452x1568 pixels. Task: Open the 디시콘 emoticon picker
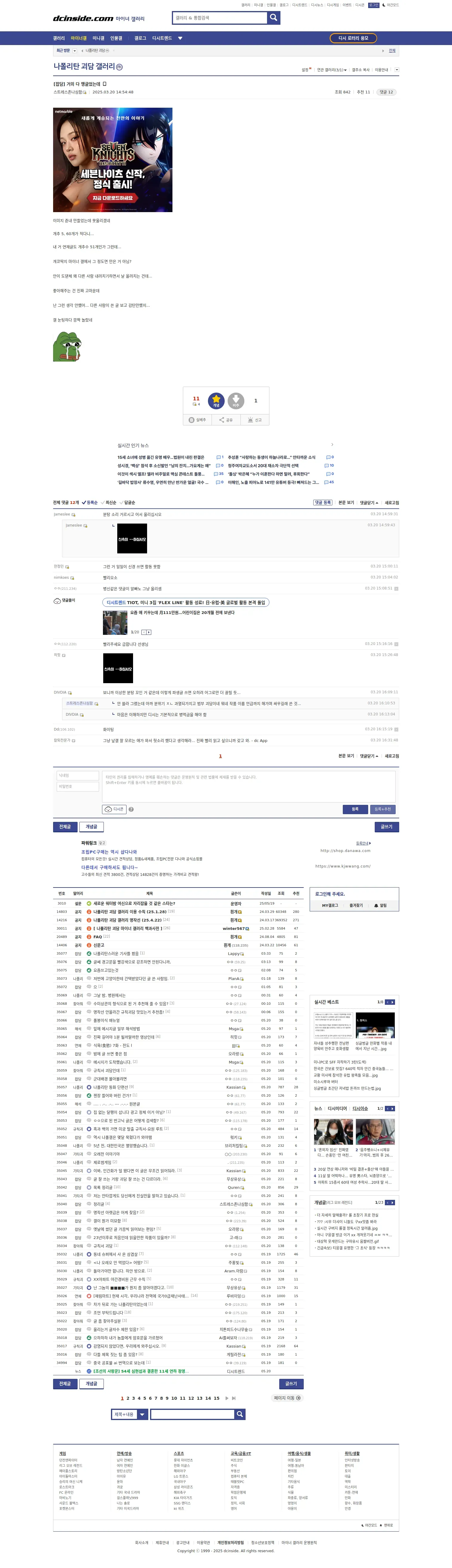114,809
